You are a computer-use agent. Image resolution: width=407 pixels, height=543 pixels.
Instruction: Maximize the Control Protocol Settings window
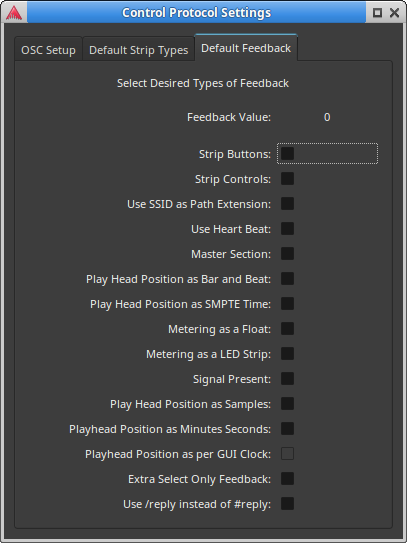tap(377, 13)
